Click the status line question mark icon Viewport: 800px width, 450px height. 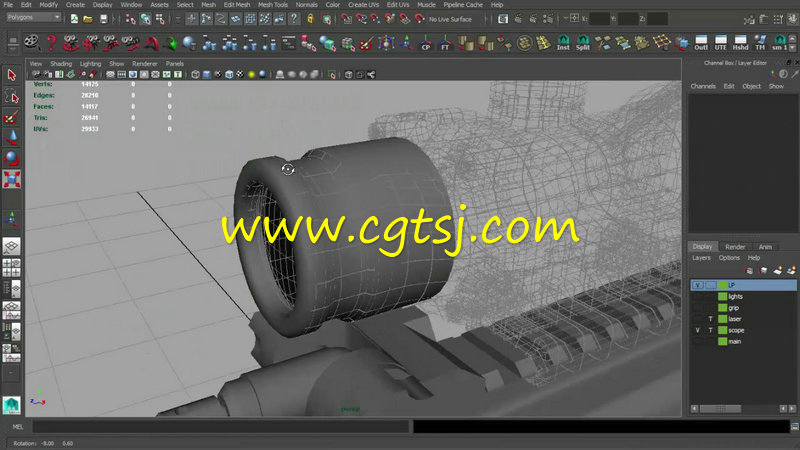[294, 19]
